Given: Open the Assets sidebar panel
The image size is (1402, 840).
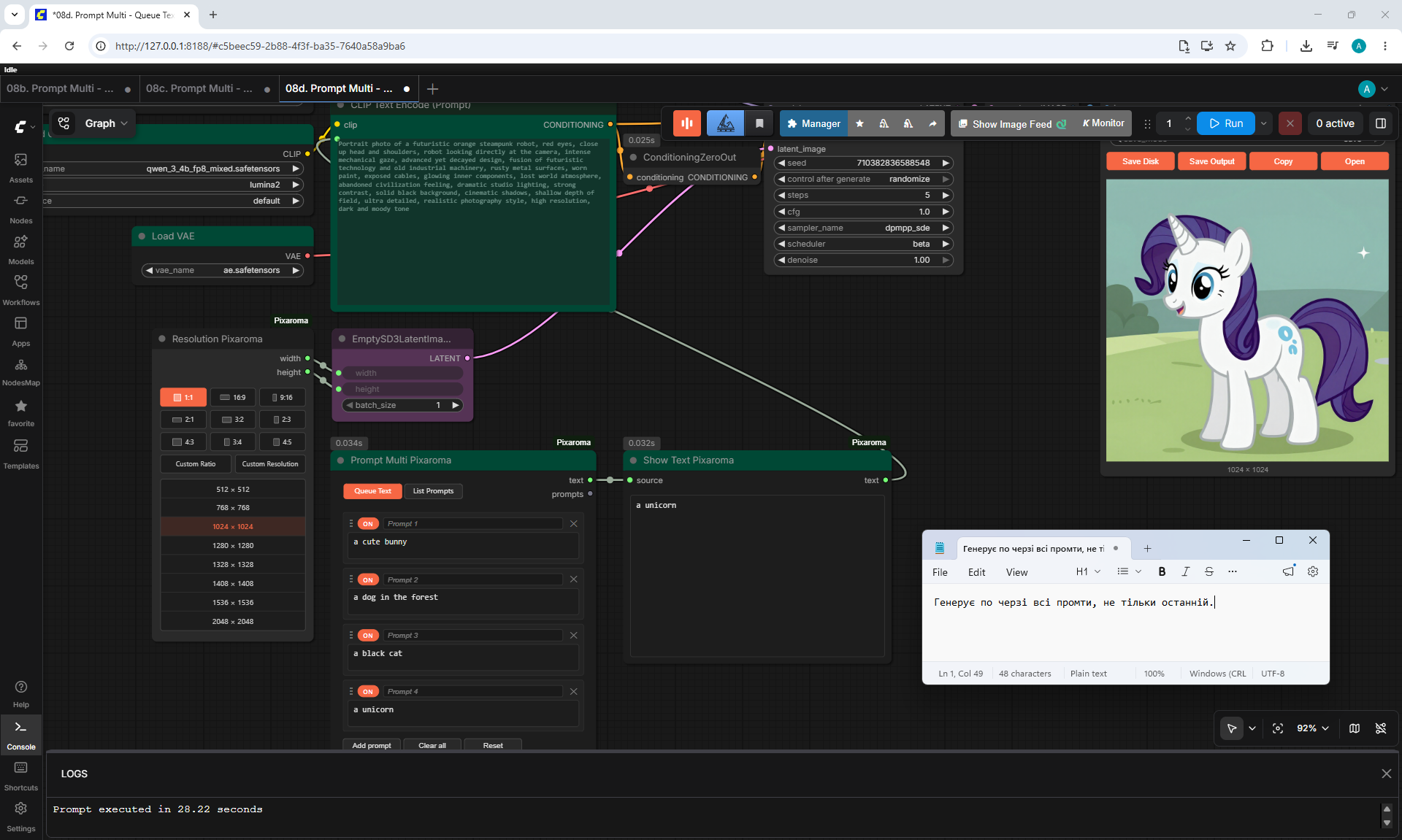Looking at the screenshot, I should tap(20, 167).
